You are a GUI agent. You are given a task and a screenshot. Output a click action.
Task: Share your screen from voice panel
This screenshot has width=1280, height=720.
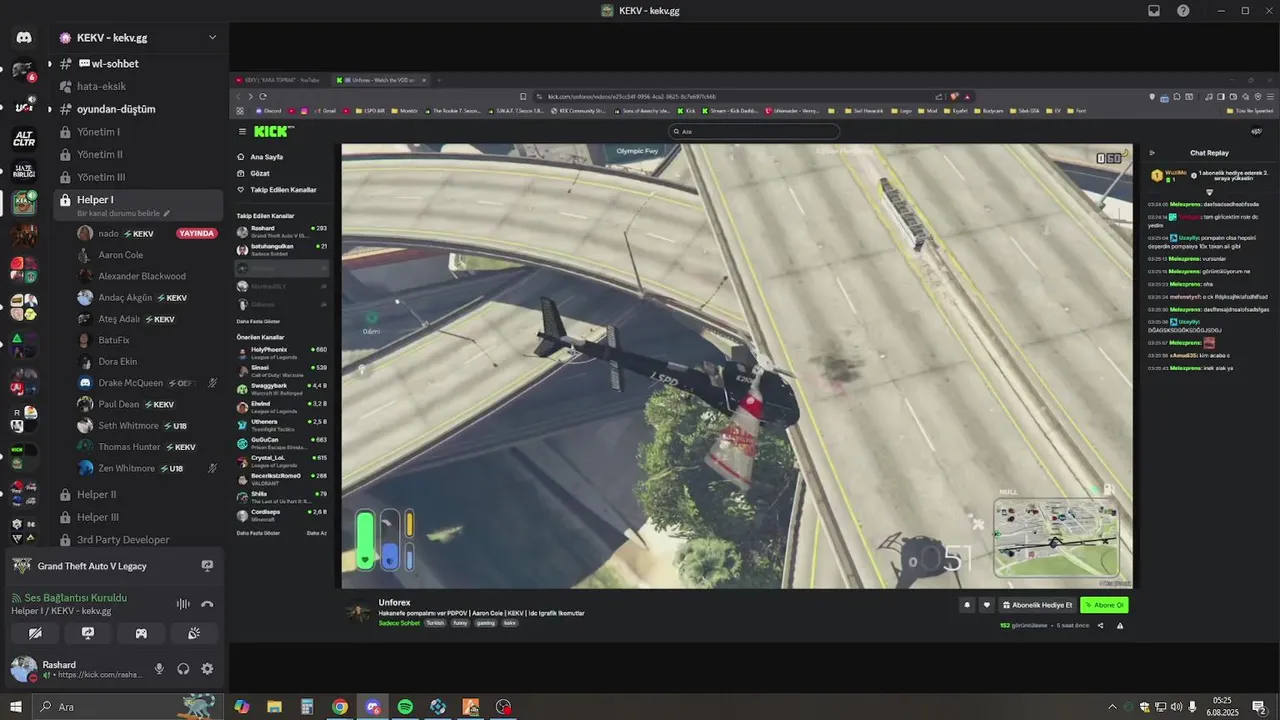tap(88, 633)
